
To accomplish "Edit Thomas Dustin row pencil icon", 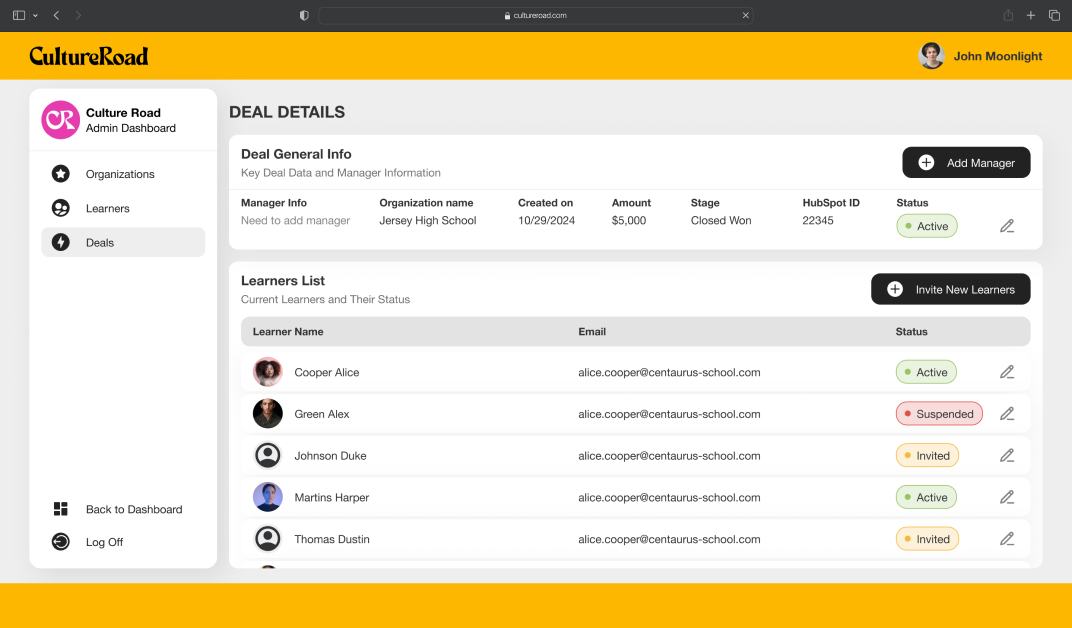I will 1007,538.
